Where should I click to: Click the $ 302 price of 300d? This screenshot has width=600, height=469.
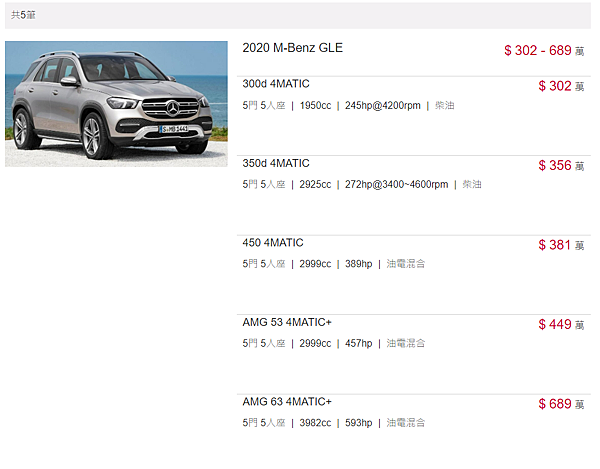click(x=561, y=86)
